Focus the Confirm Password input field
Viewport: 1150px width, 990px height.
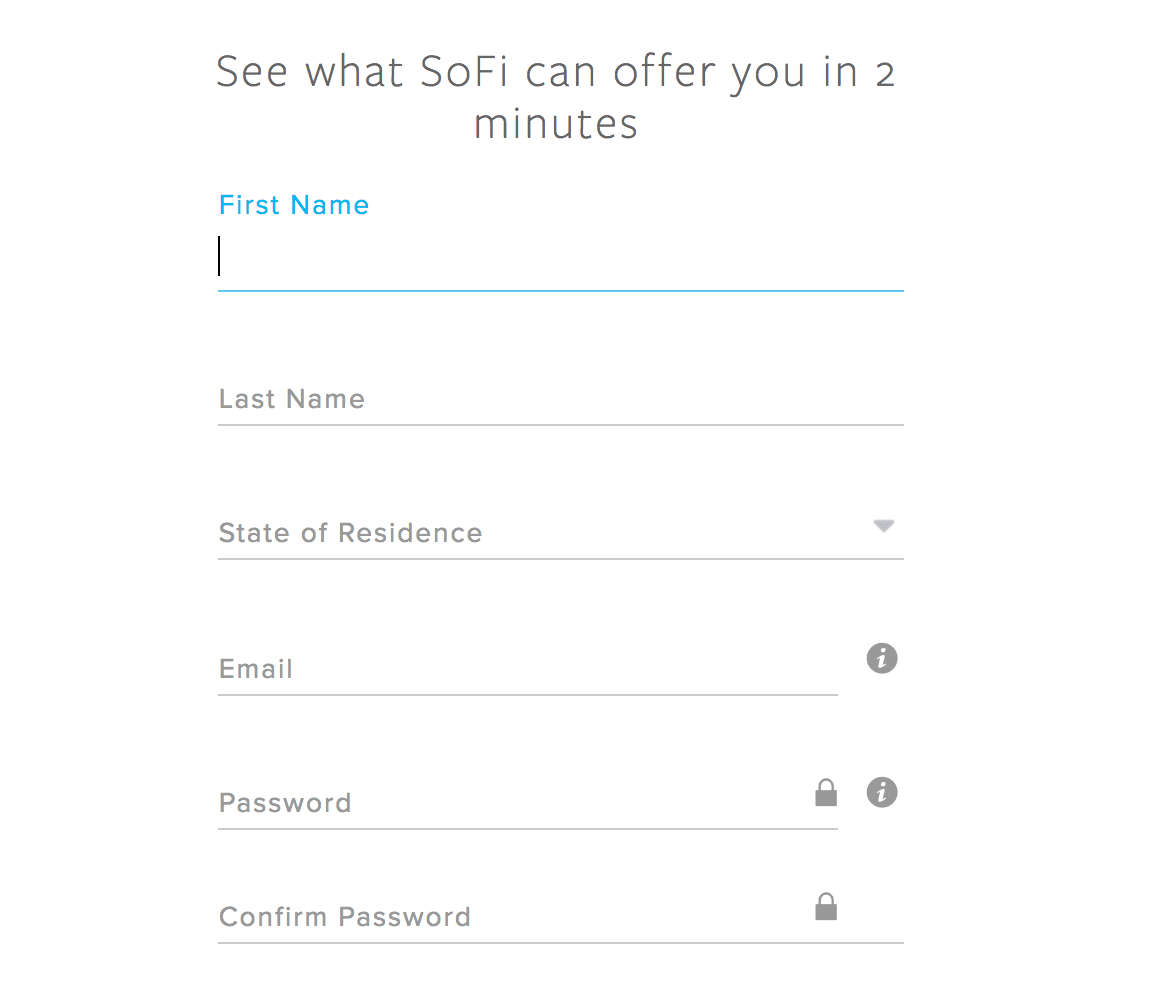pyautogui.click(x=560, y=917)
